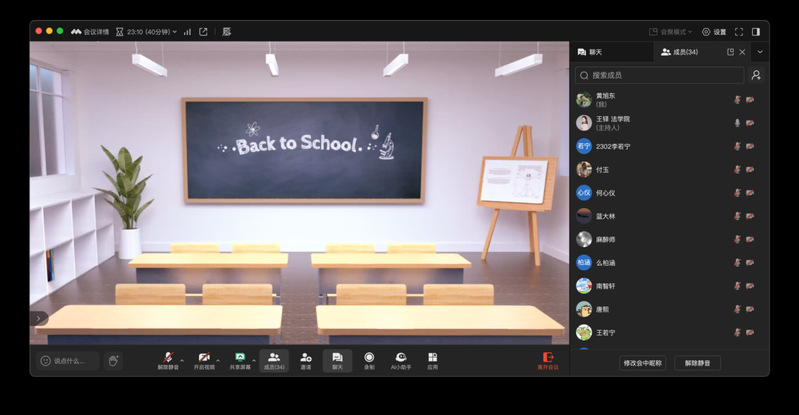Open the 应用 apps icon
The height and width of the screenshot is (415, 799).
pyautogui.click(x=433, y=358)
